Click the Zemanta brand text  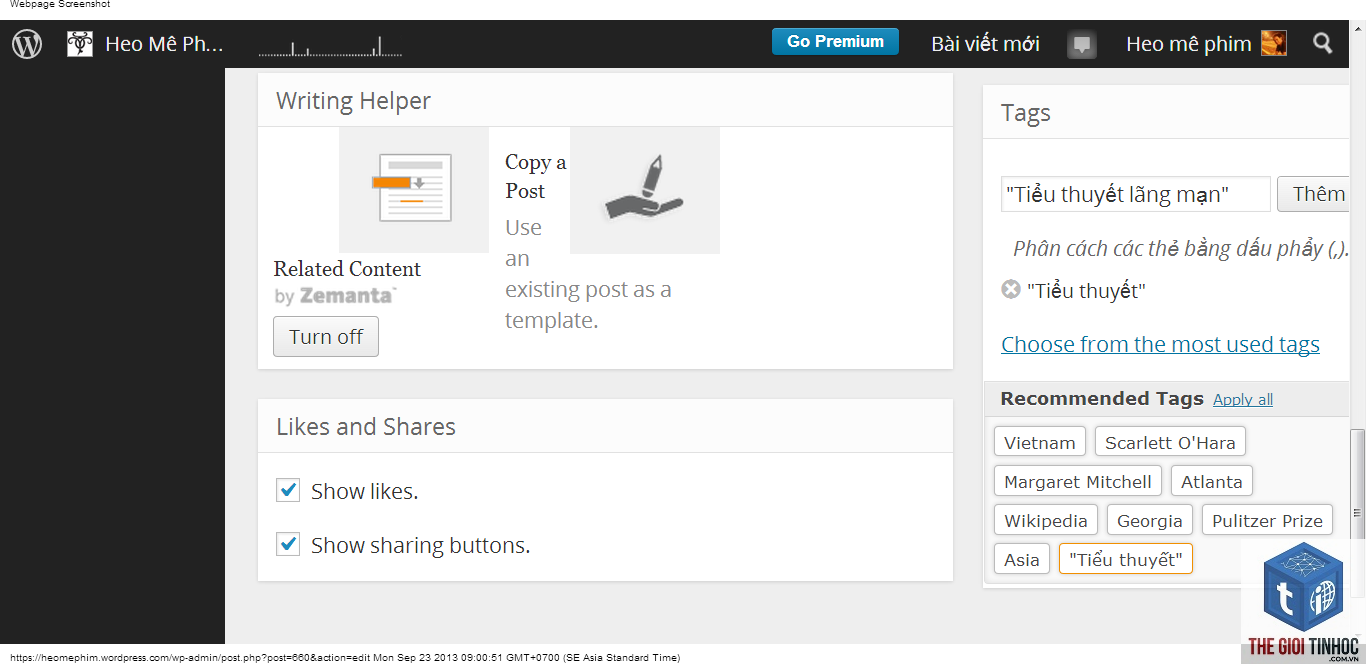(347, 296)
